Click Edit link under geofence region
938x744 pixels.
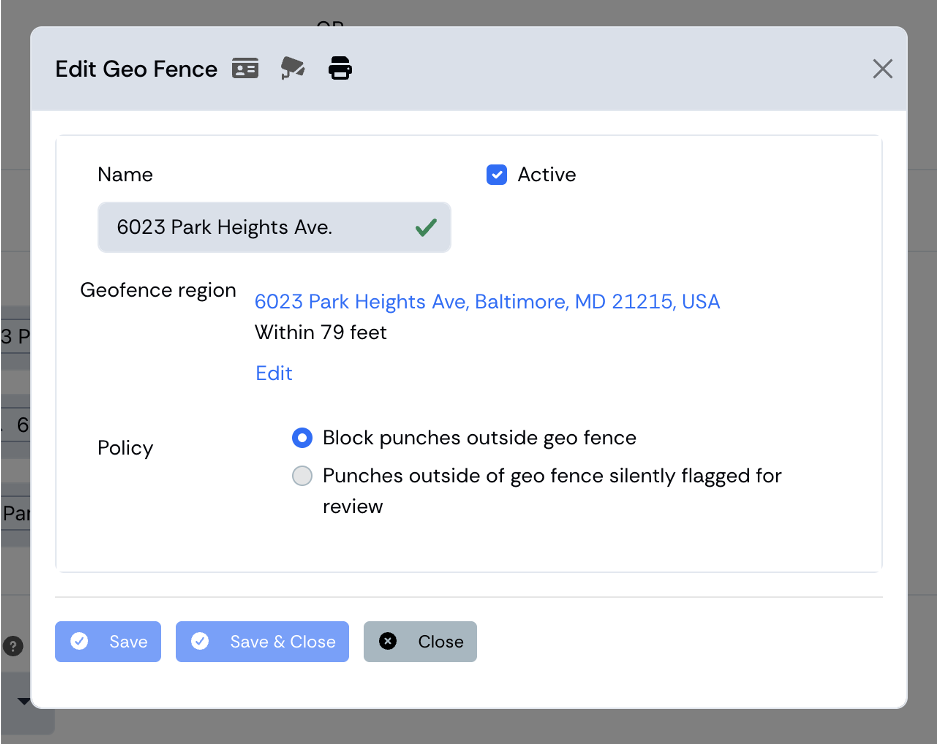click(274, 373)
